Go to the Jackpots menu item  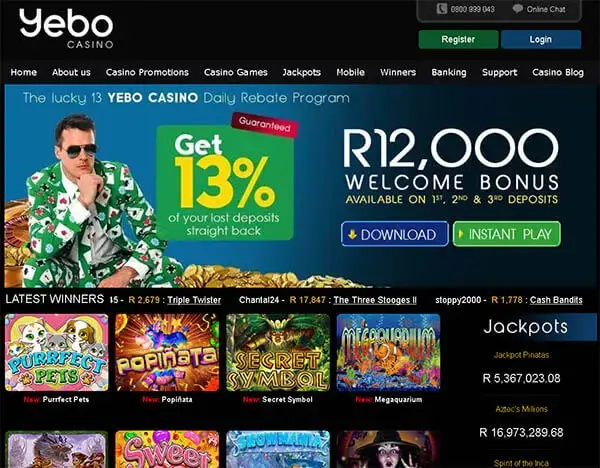(x=302, y=72)
